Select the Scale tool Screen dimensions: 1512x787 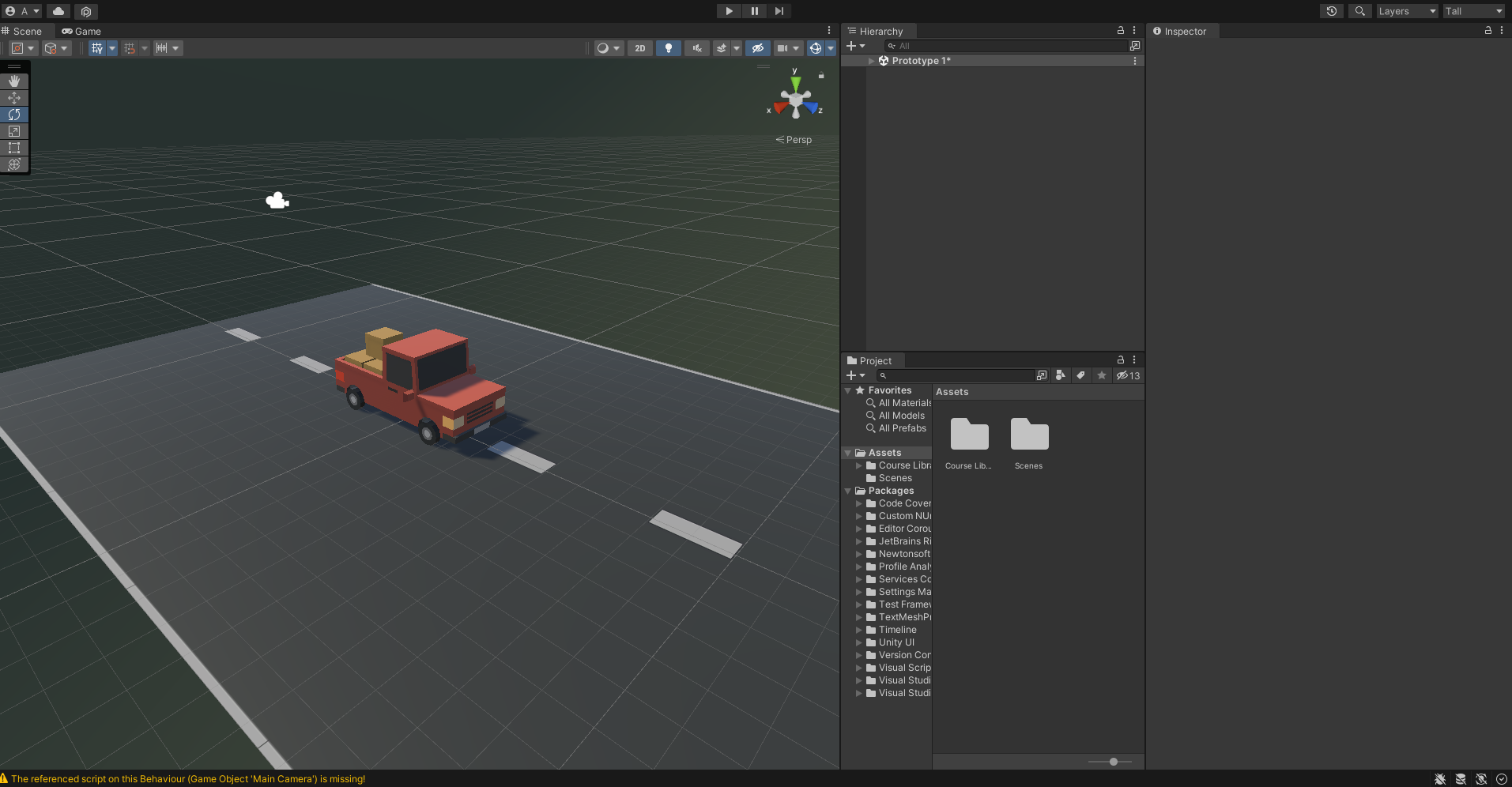coord(14,131)
